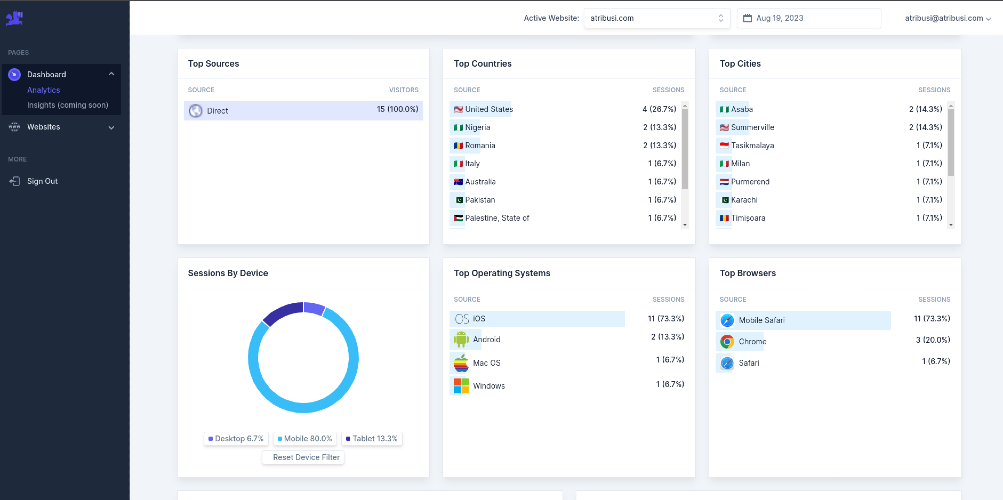Toggle the Tablet 13.3% legend filter
The width and height of the screenshot is (1003, 500).
372,439
